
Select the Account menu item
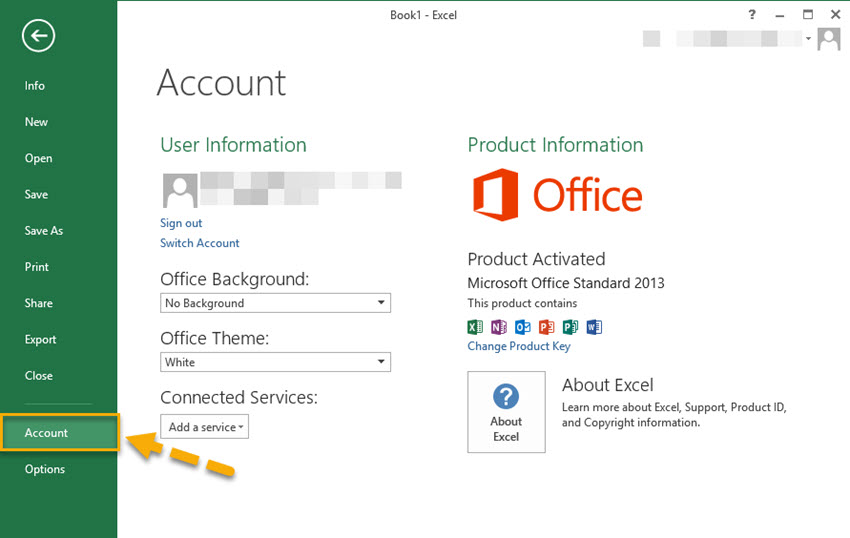pos(60,432)
